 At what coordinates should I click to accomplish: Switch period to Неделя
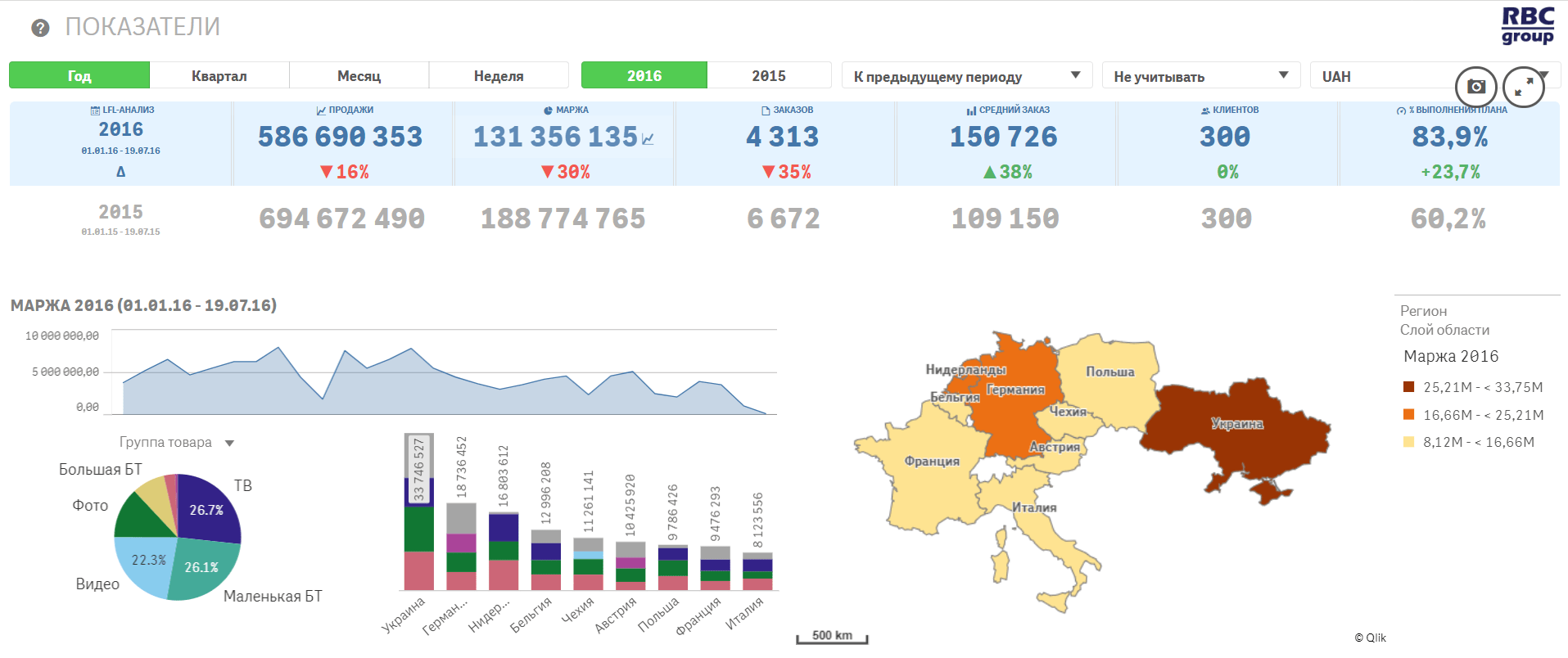[498, 76]
